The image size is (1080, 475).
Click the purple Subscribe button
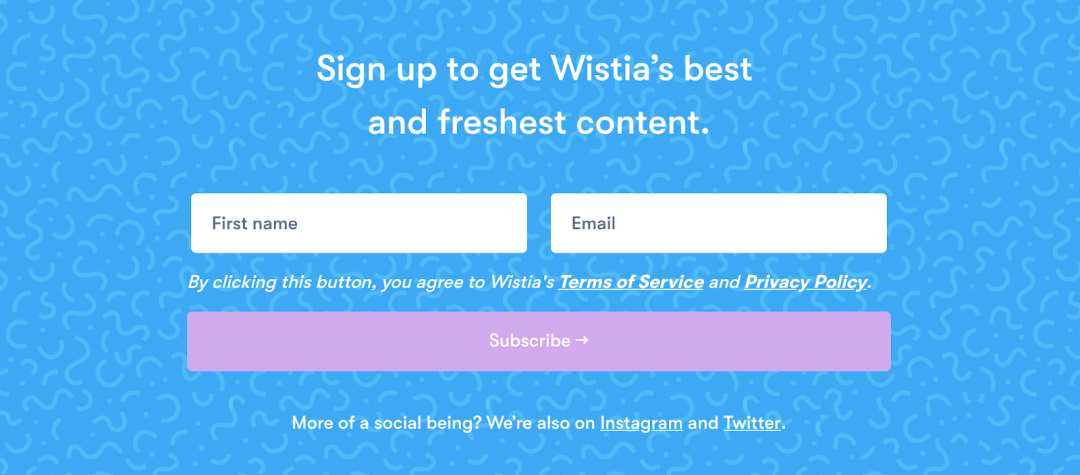click(x=539, y=341)
